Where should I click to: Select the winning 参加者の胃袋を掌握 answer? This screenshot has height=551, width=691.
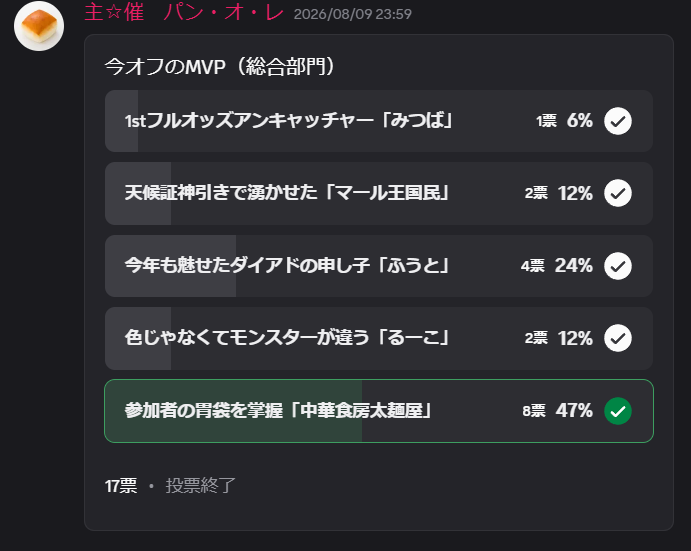point(379,411)
